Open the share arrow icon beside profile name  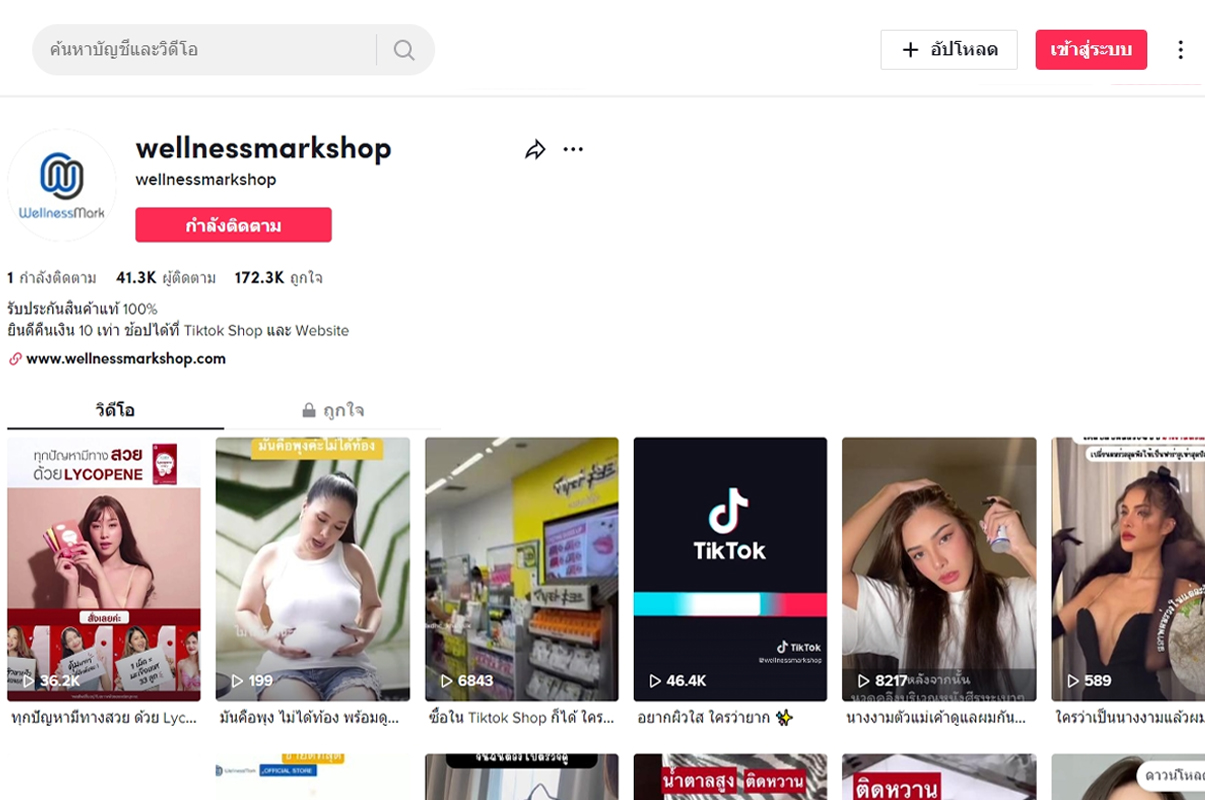pyautogui.click(x=535, y=150)
